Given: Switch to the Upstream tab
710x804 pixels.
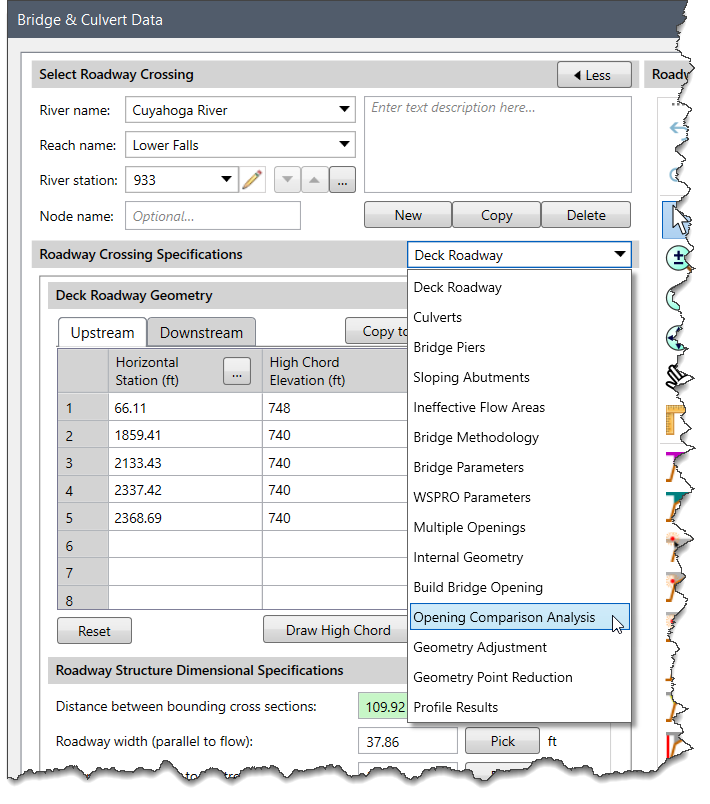Looking at the screenshot, I should pos(102,332).
